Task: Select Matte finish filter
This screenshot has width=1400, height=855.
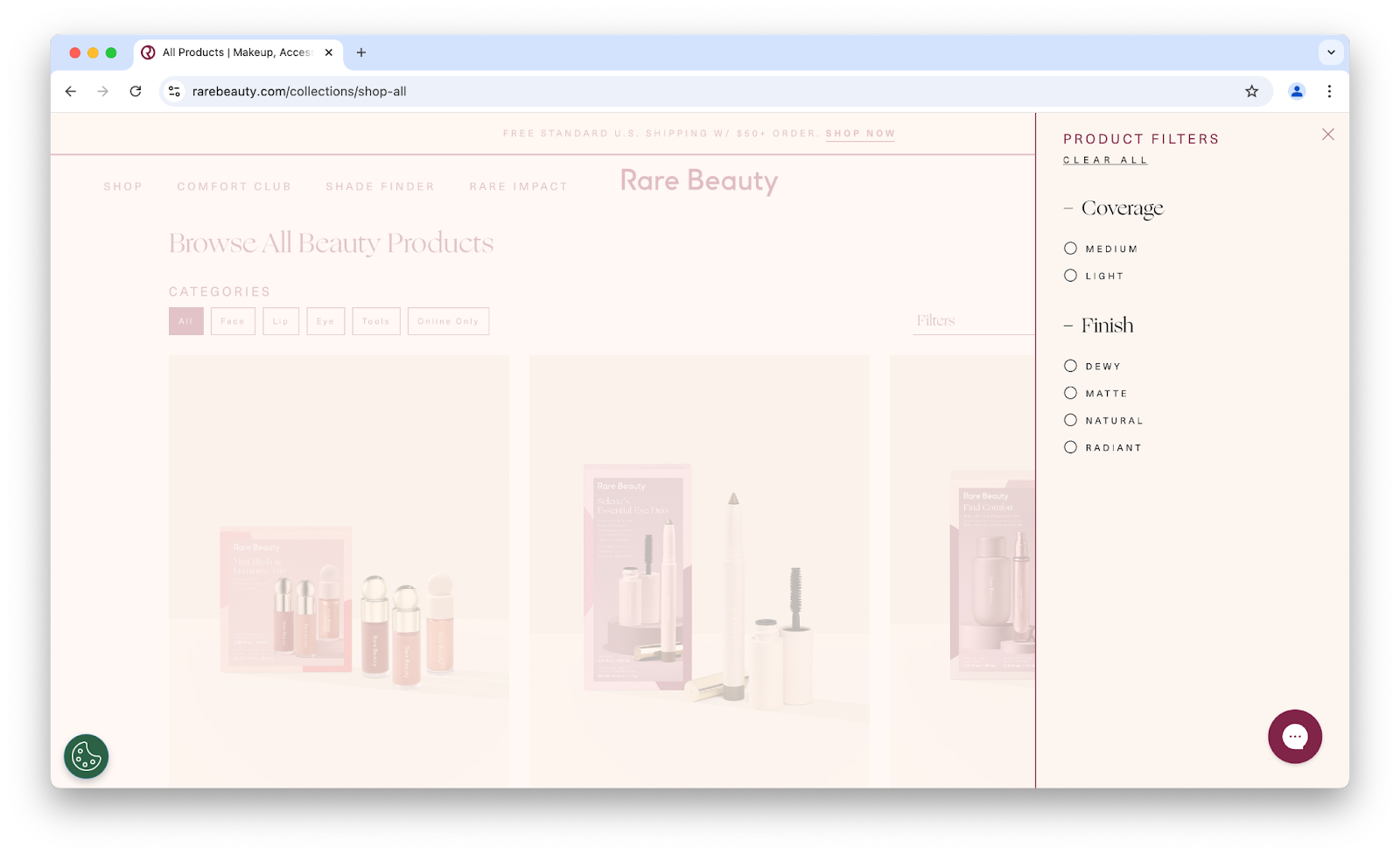Action: 1095,393
